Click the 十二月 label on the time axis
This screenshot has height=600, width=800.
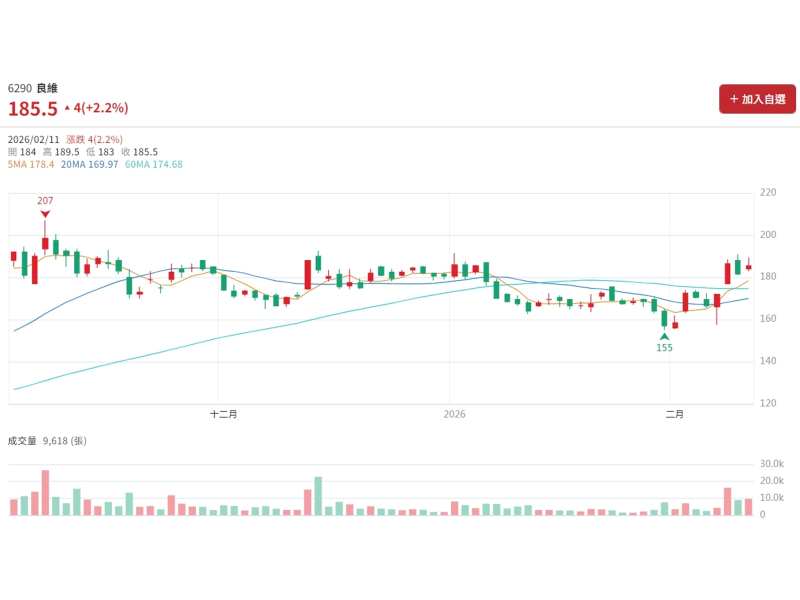pyautogui.click(x=223, y=414)
